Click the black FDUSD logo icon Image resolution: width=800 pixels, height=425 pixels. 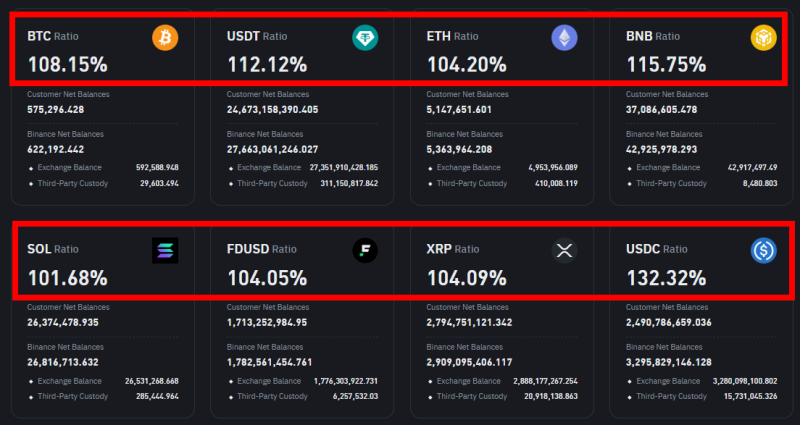365,251
